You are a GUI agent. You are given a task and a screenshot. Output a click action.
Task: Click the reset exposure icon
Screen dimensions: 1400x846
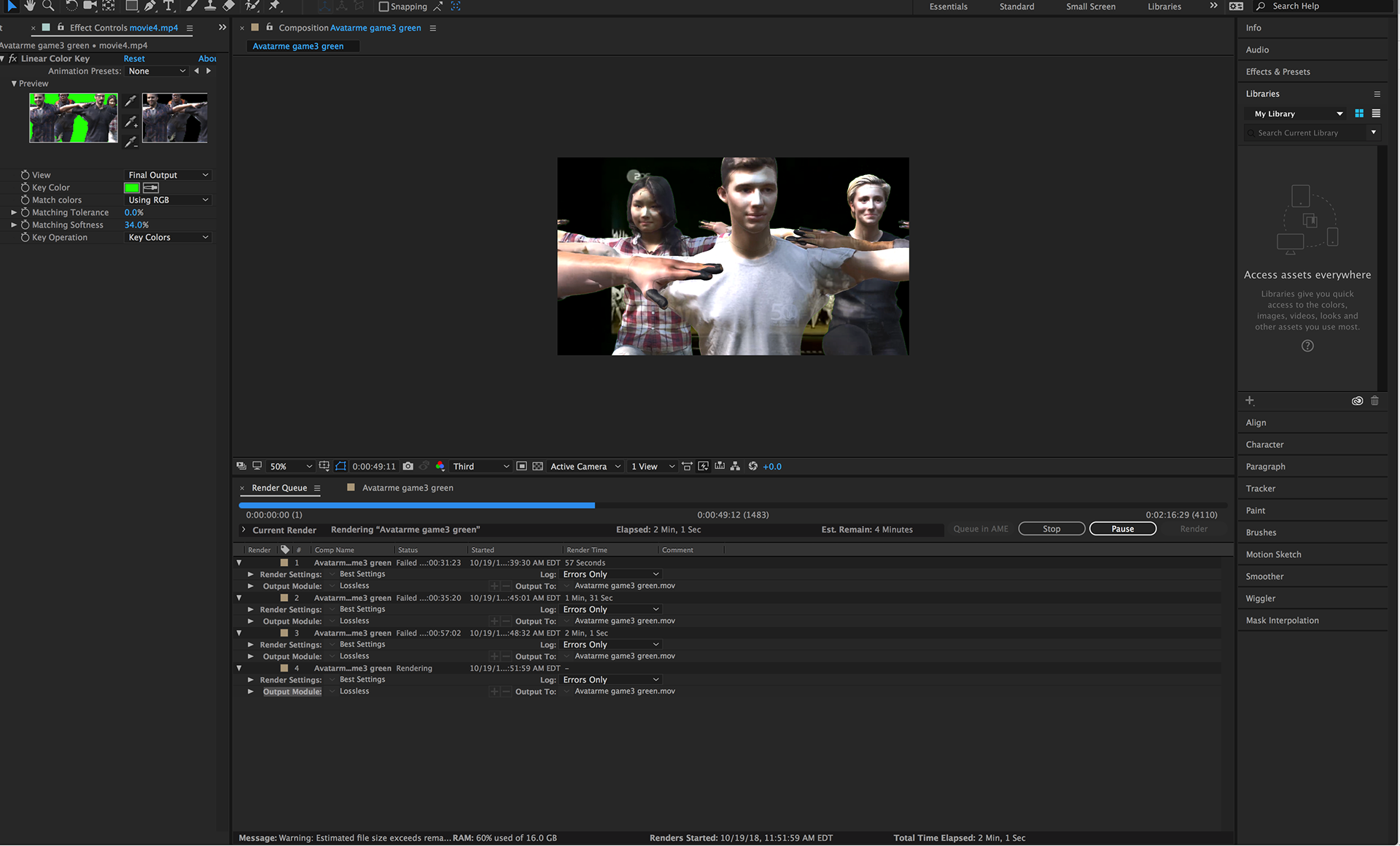coord(753,466)
